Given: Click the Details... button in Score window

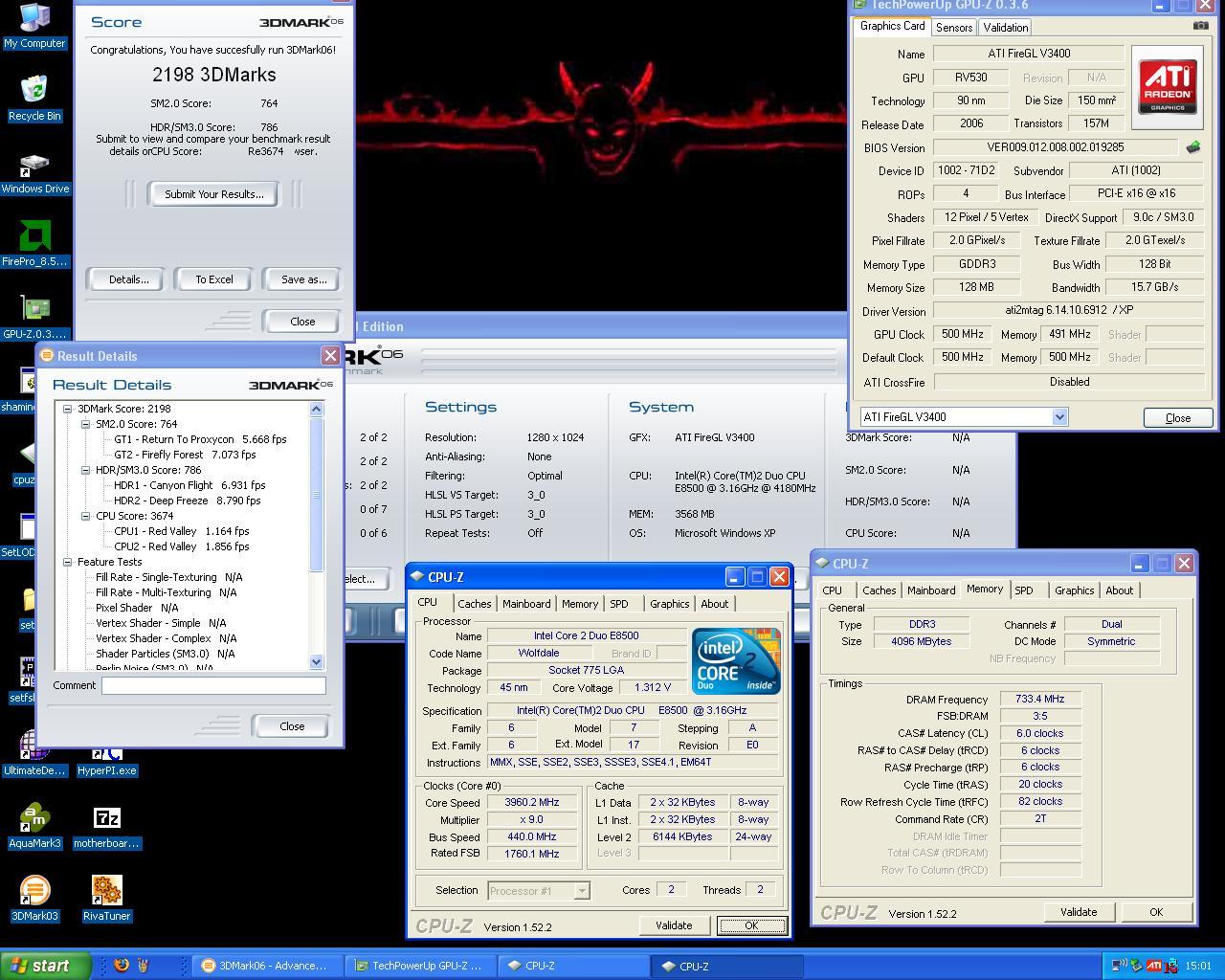Looking at the screenshot, I should point(128,279).
